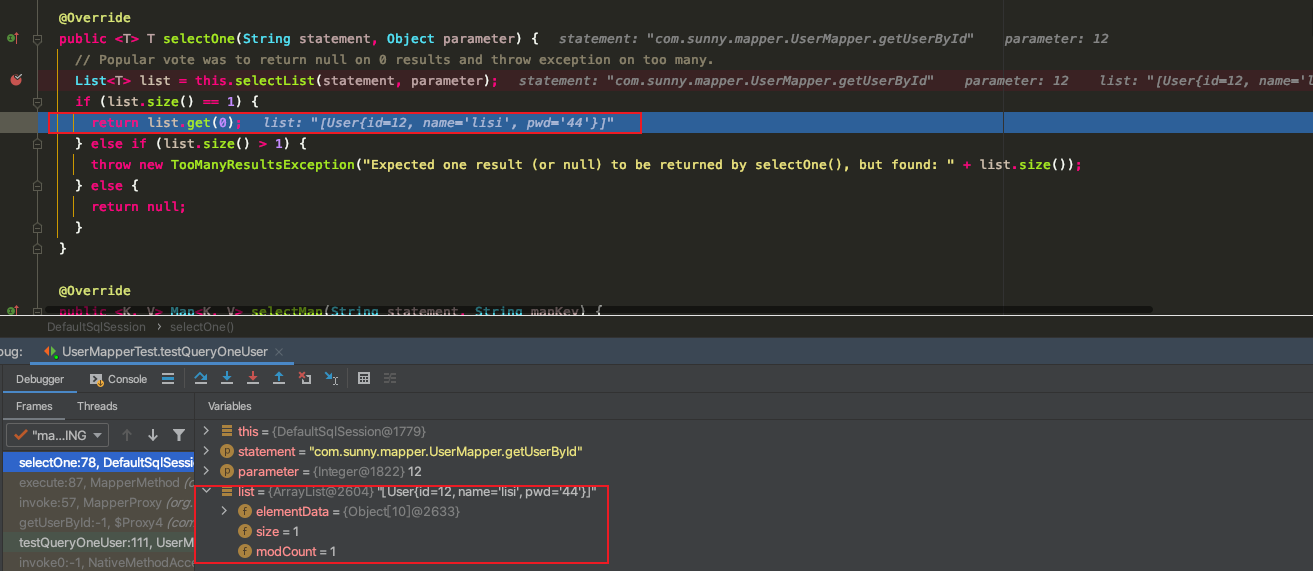Click the TooManyResultsException in code
The image size is (1313, 571).
pyautogui.click(x=263, y=165)
